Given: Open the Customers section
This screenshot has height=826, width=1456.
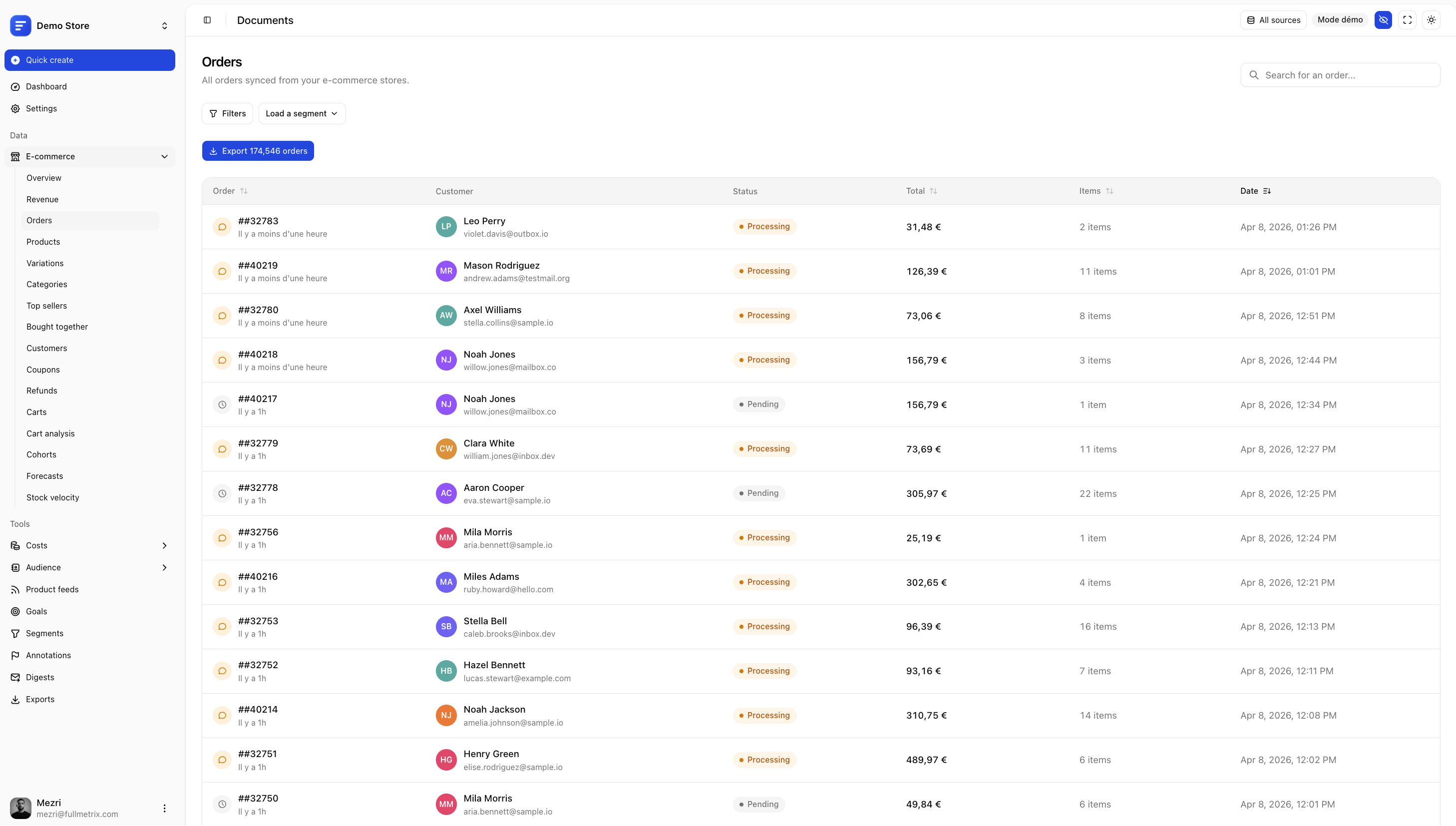Looking at the screenshot, I should pyautogui.click(x=46, y=348).
